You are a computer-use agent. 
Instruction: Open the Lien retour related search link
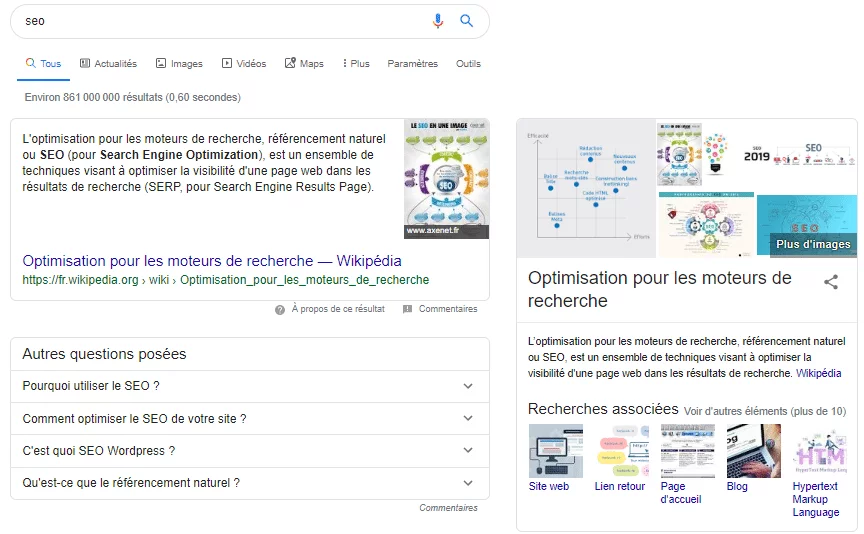click(x=619, y=487)
